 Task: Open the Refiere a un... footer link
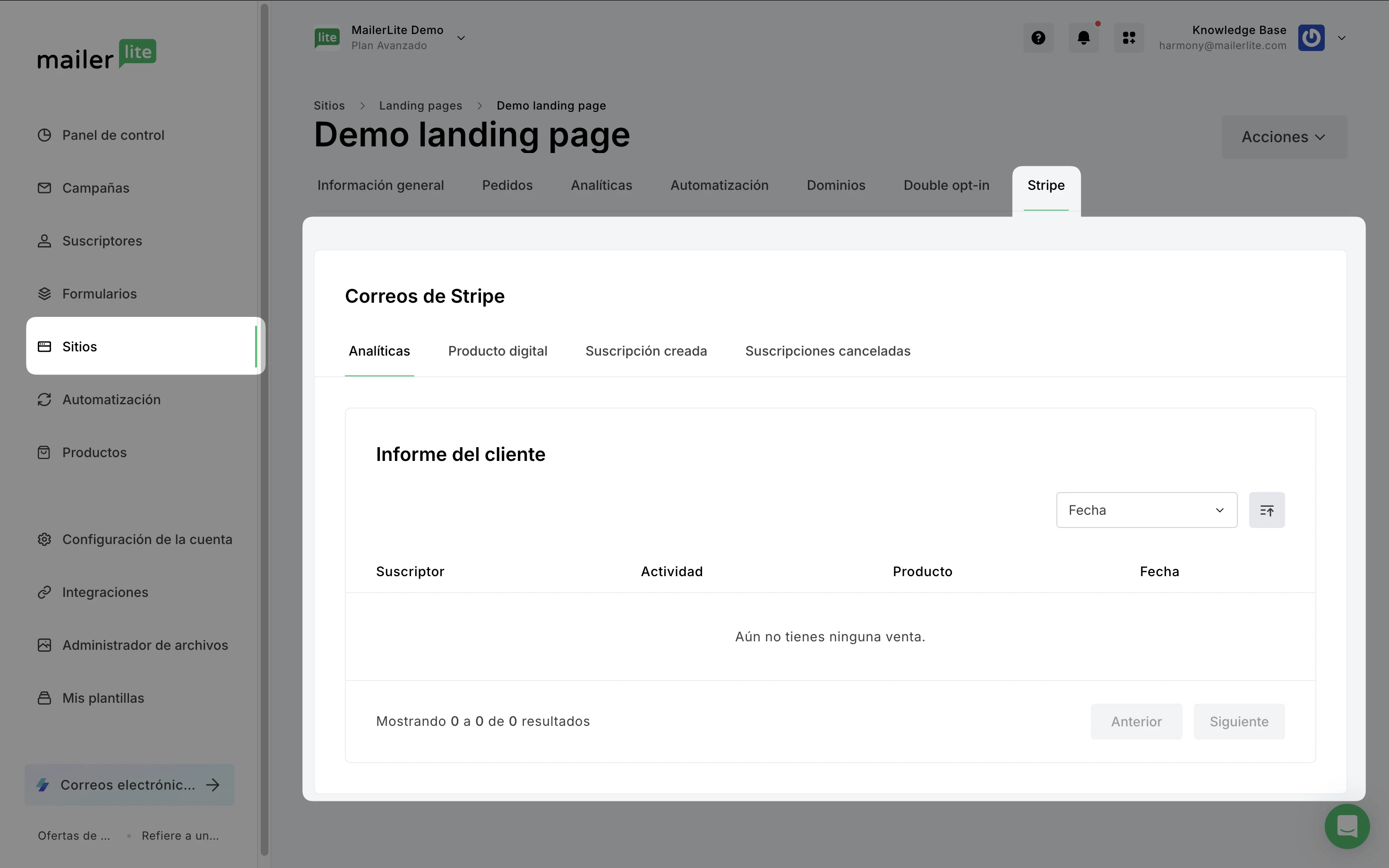point(180,835)
